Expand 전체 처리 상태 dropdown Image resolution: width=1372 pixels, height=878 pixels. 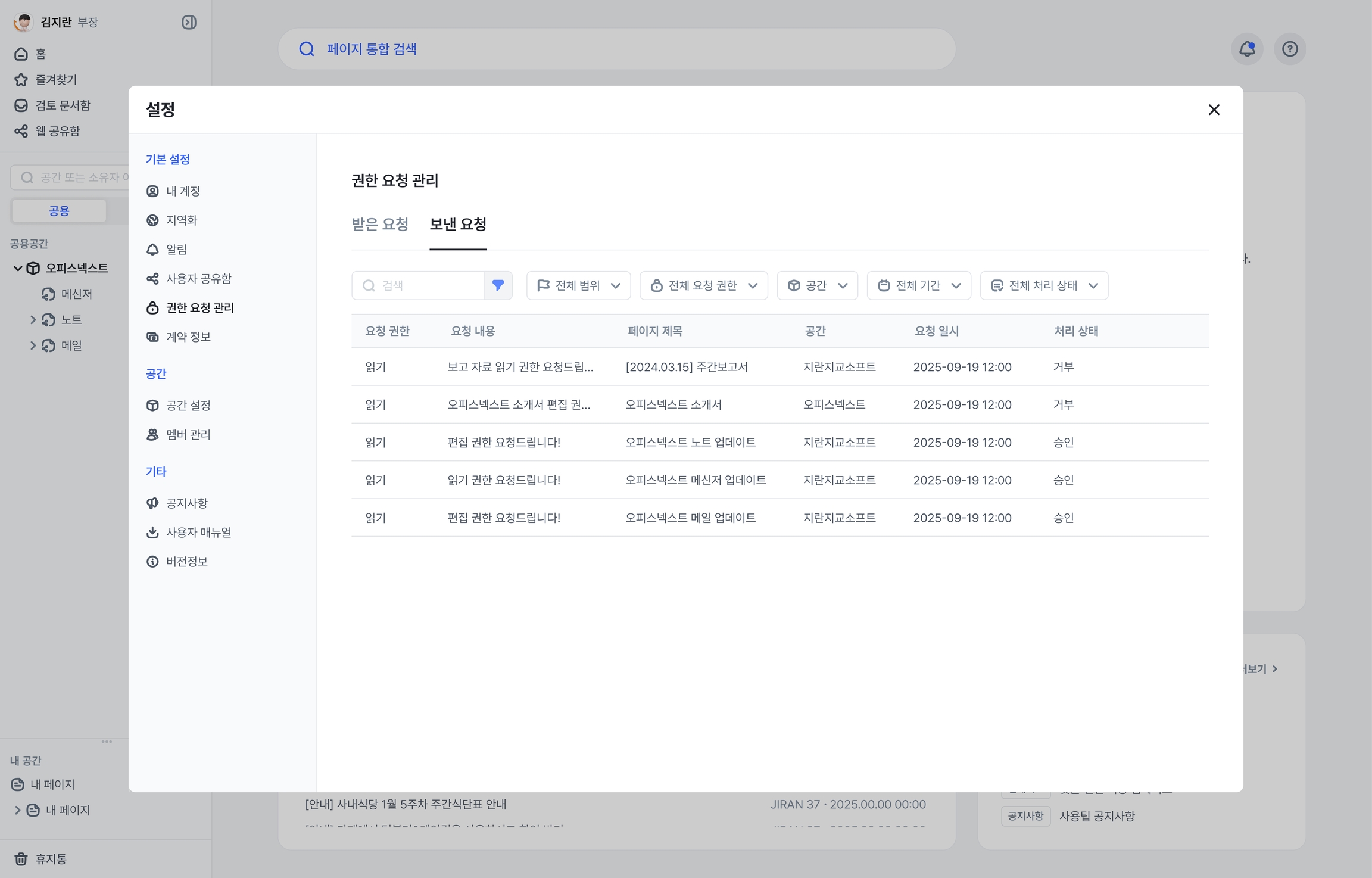point(1044,286)
